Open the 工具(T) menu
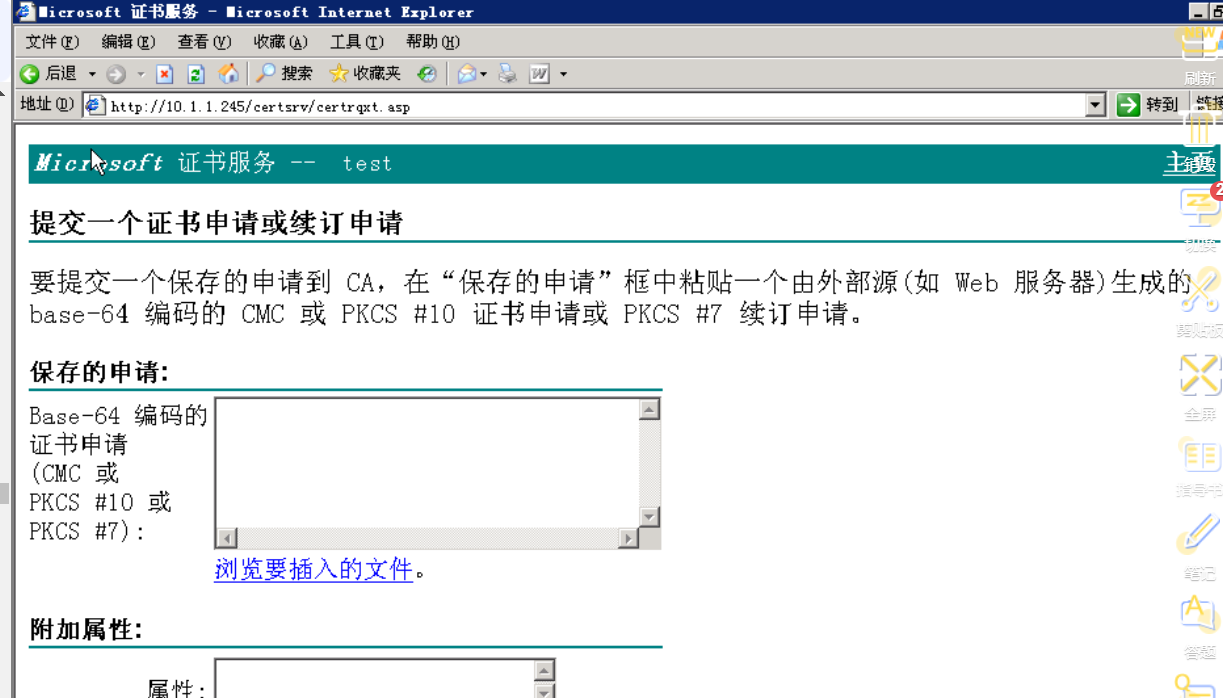The width and height of the screenshot is (1223, 698). coord(357,42)
